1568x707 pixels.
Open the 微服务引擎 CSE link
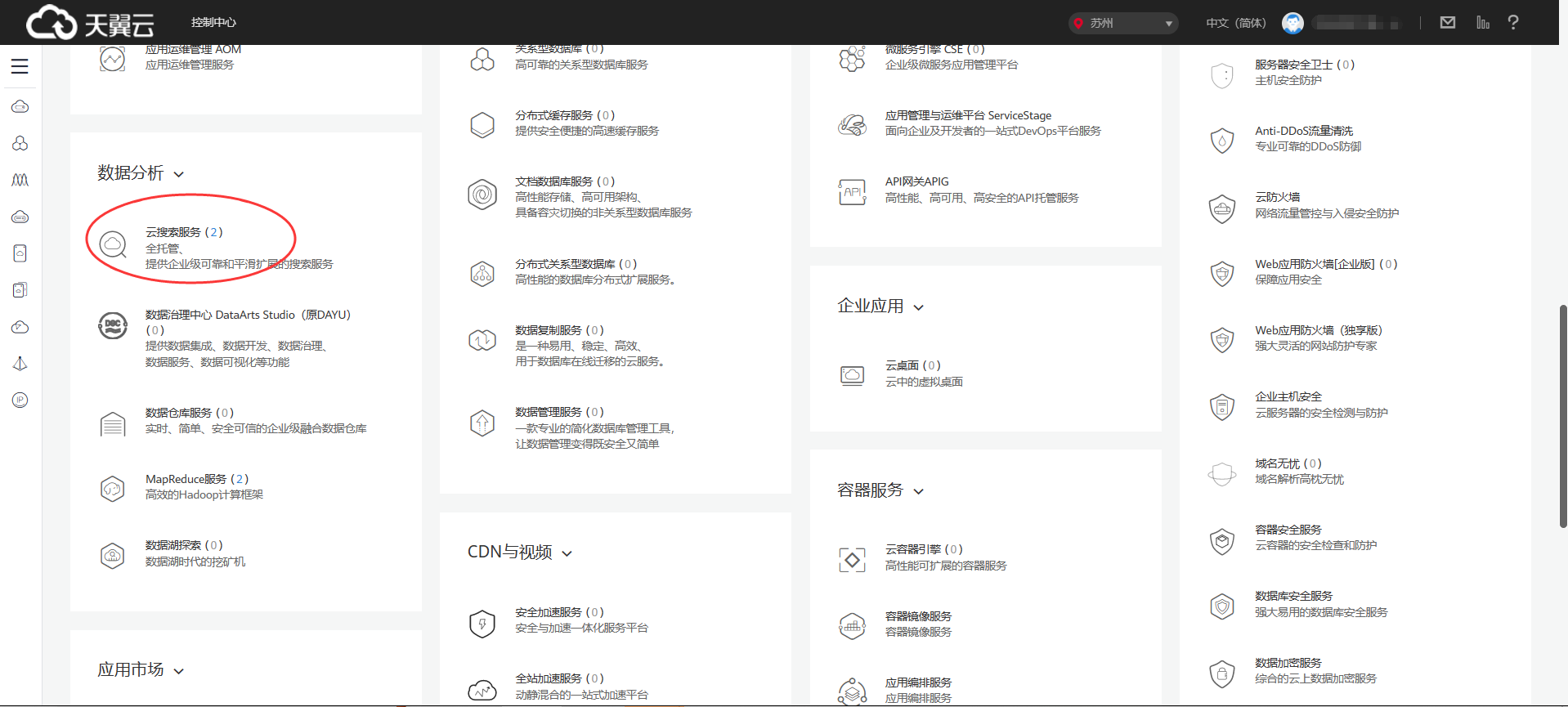click(x=934, y=50)
